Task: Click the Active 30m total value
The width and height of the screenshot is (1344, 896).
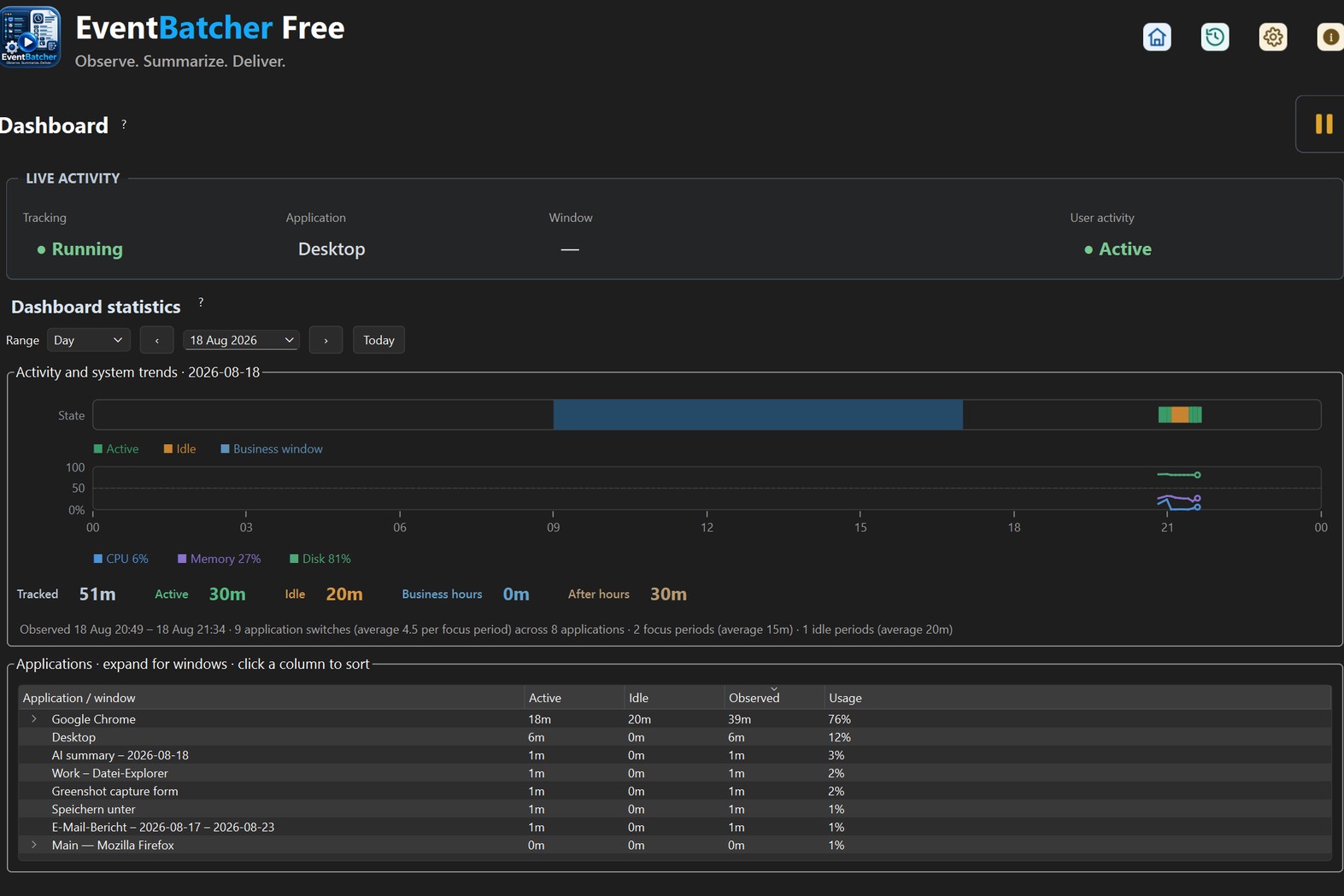Action: click(227, 594)
